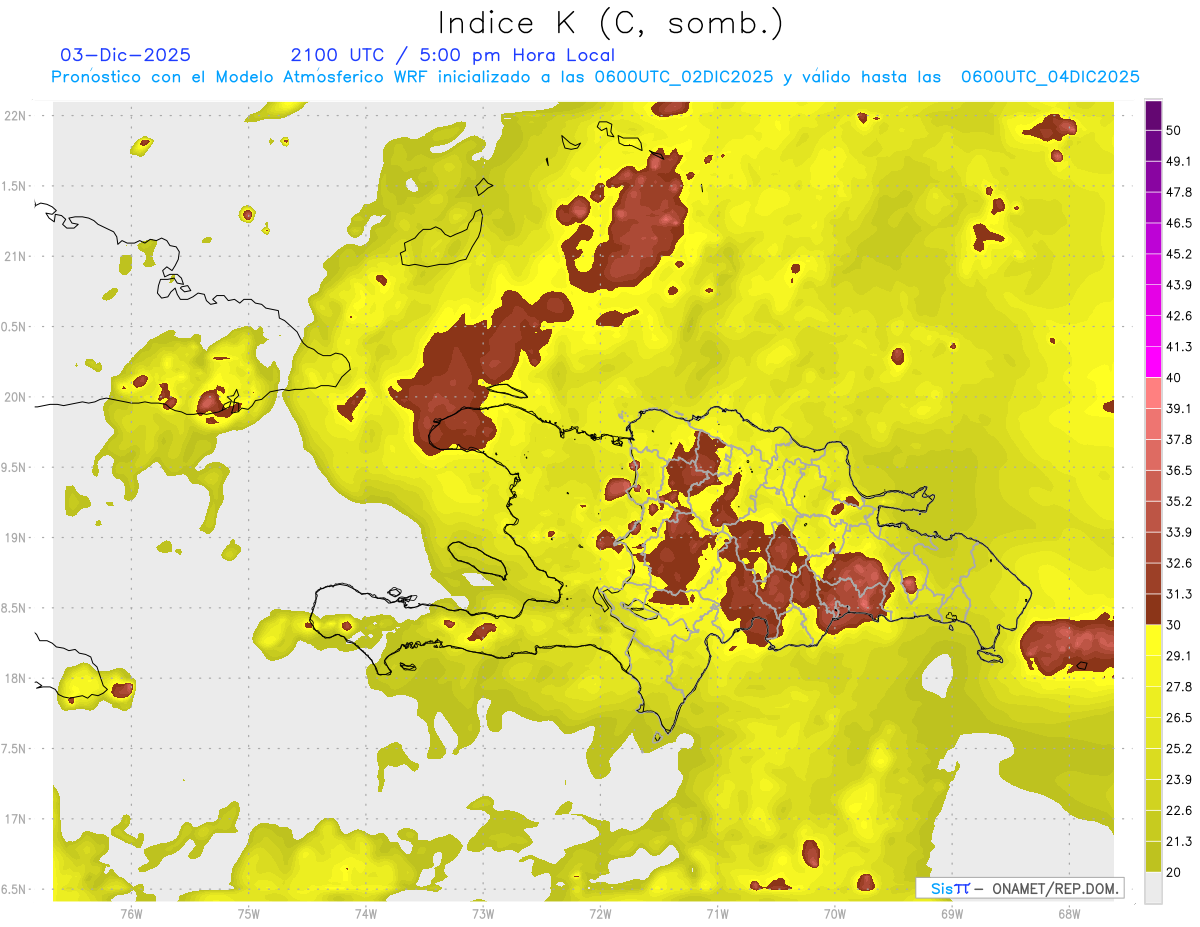Image resolution: width=1200 pixels, height=927 pixels.
Task: Click the legend value '42.6'
Action: click(1179, 316)
